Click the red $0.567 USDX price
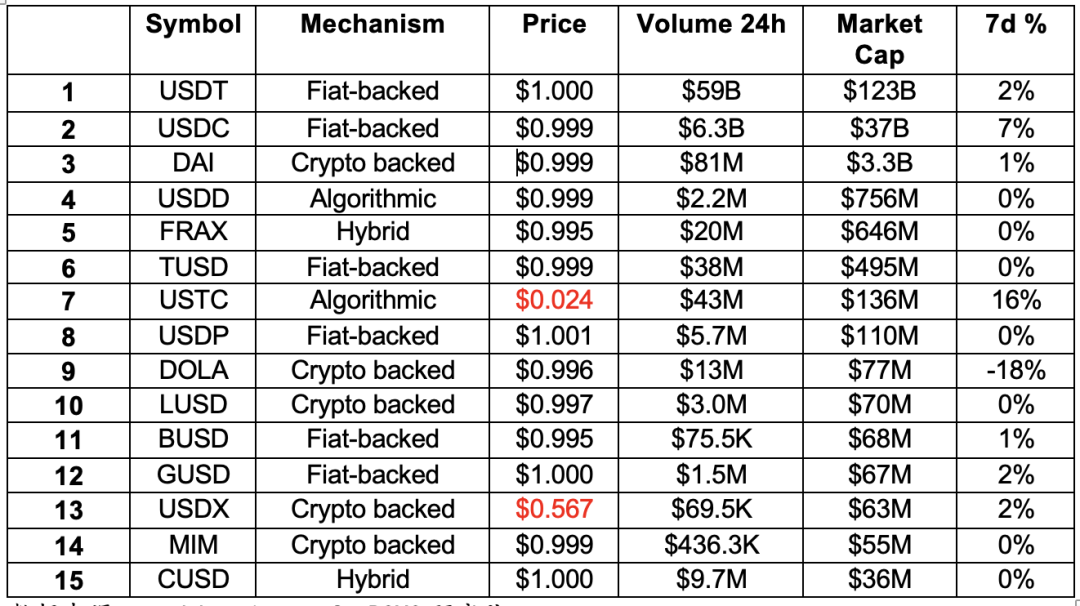 pos(554,510)
